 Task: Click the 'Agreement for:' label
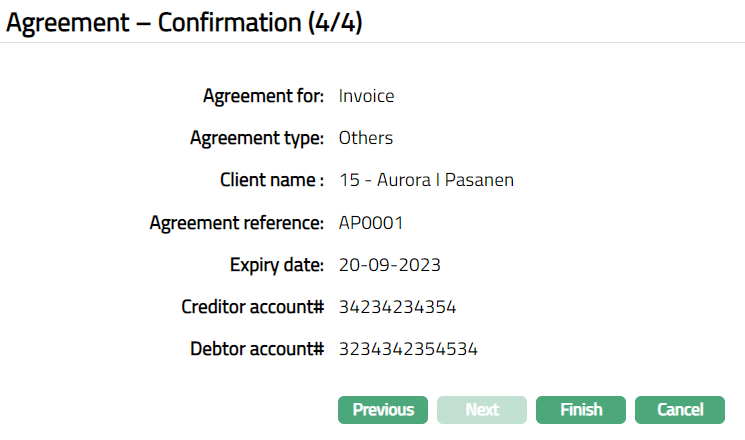[x=263, y=96]
